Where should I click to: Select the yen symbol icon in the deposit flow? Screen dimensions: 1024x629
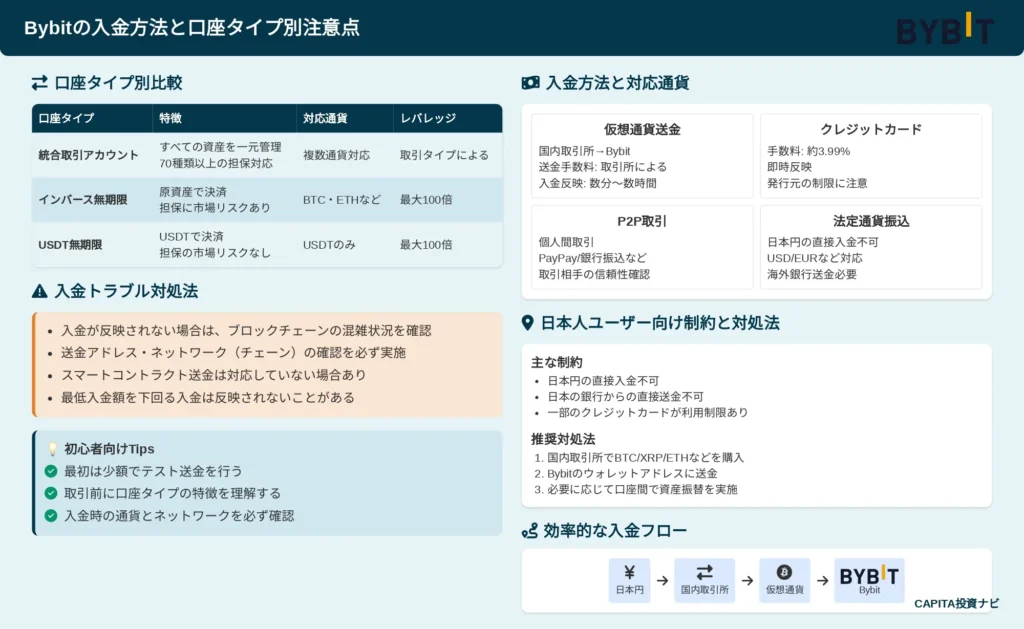pos(630,573)
